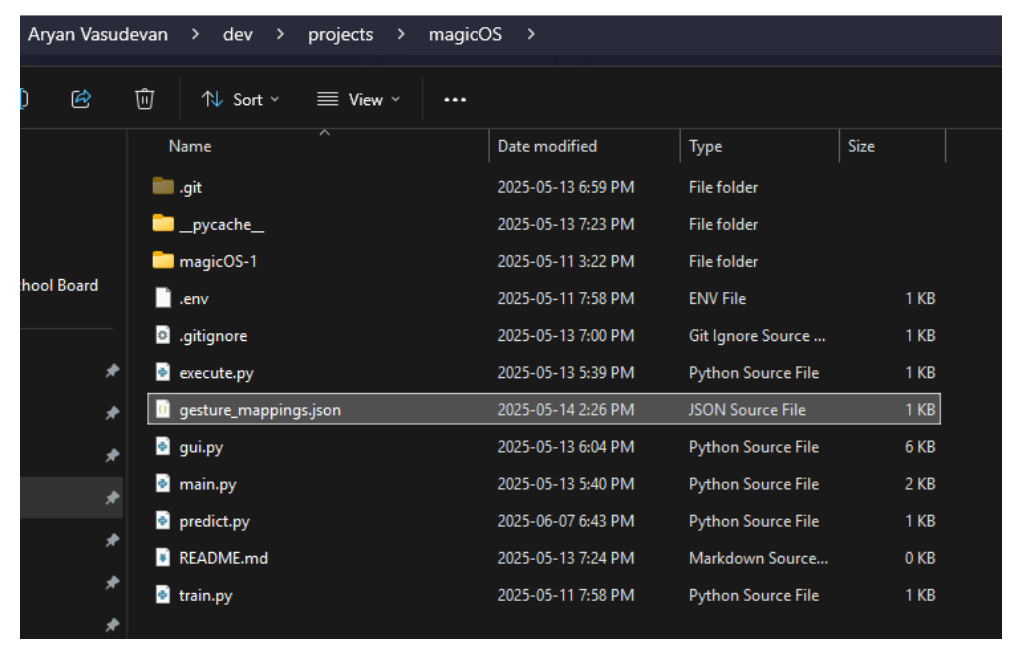Click the train.py Python file icon

(163, 594)
